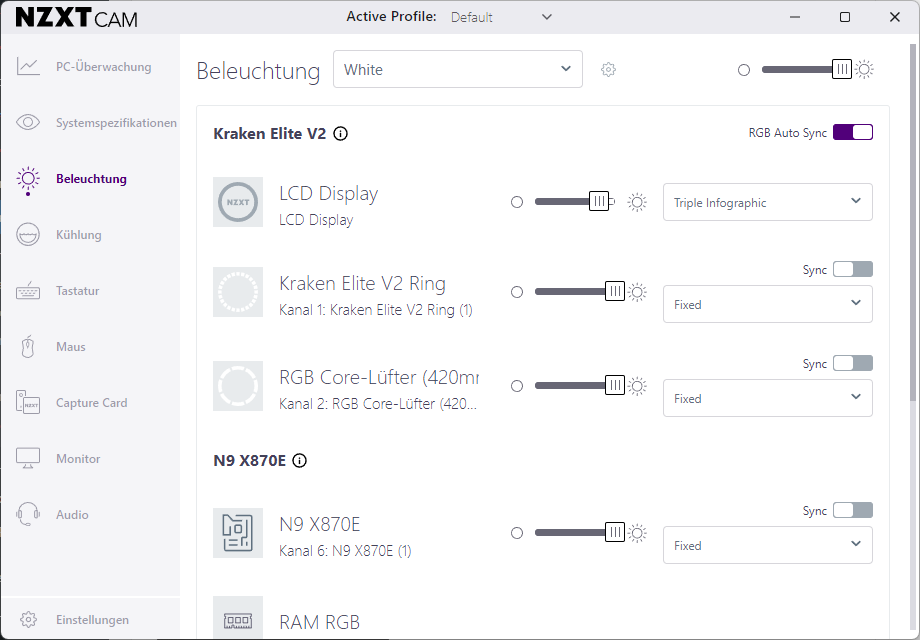Screen dimensions: 920x640
Task: Open the Triple Infographic dropdown
Action: tap(767, 202)
